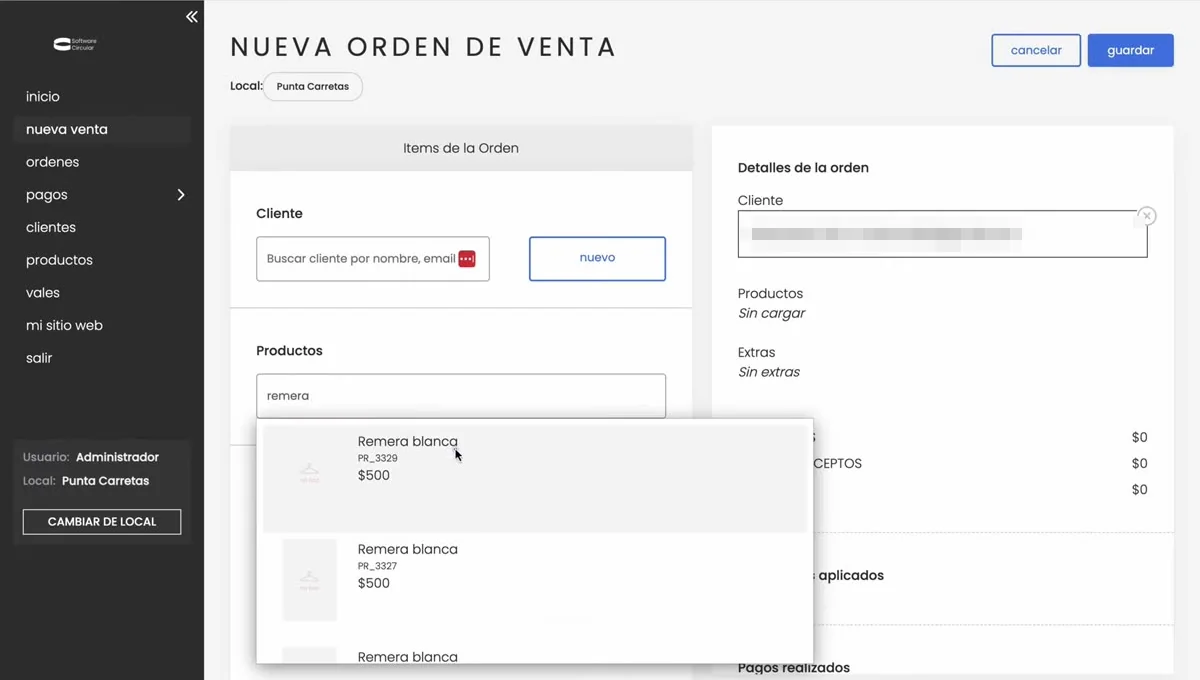The width and height of the screenshot is (1200, 680).
Task: Clear the selected Cliente with X icon
Action: [1147, 216]
